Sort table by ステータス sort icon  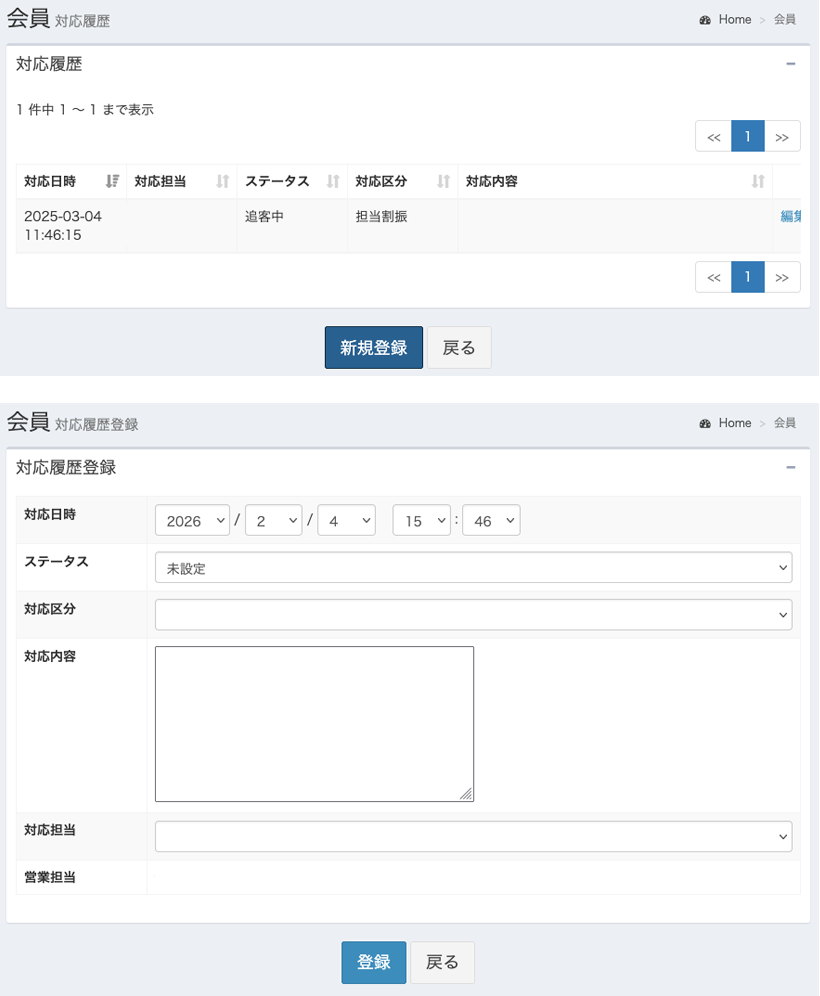pos(333,182)
